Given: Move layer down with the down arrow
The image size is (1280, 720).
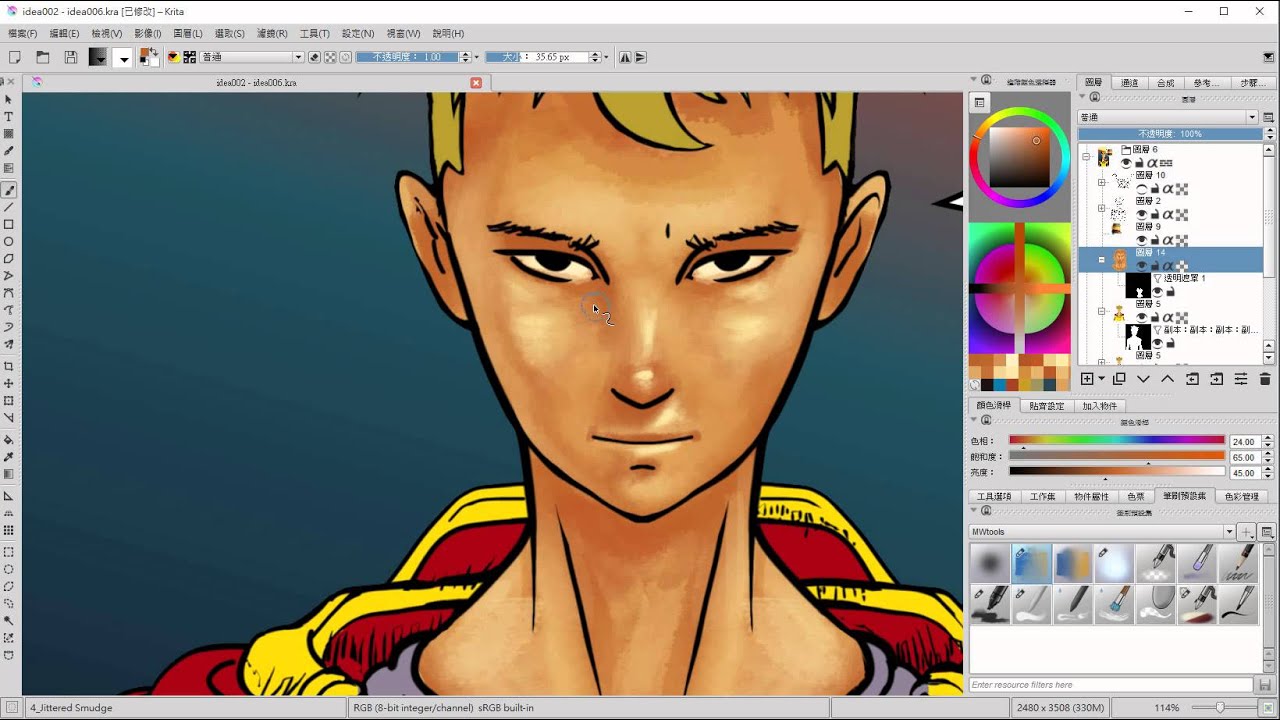Looking at the screenshot, I should tap(1143, 379).
